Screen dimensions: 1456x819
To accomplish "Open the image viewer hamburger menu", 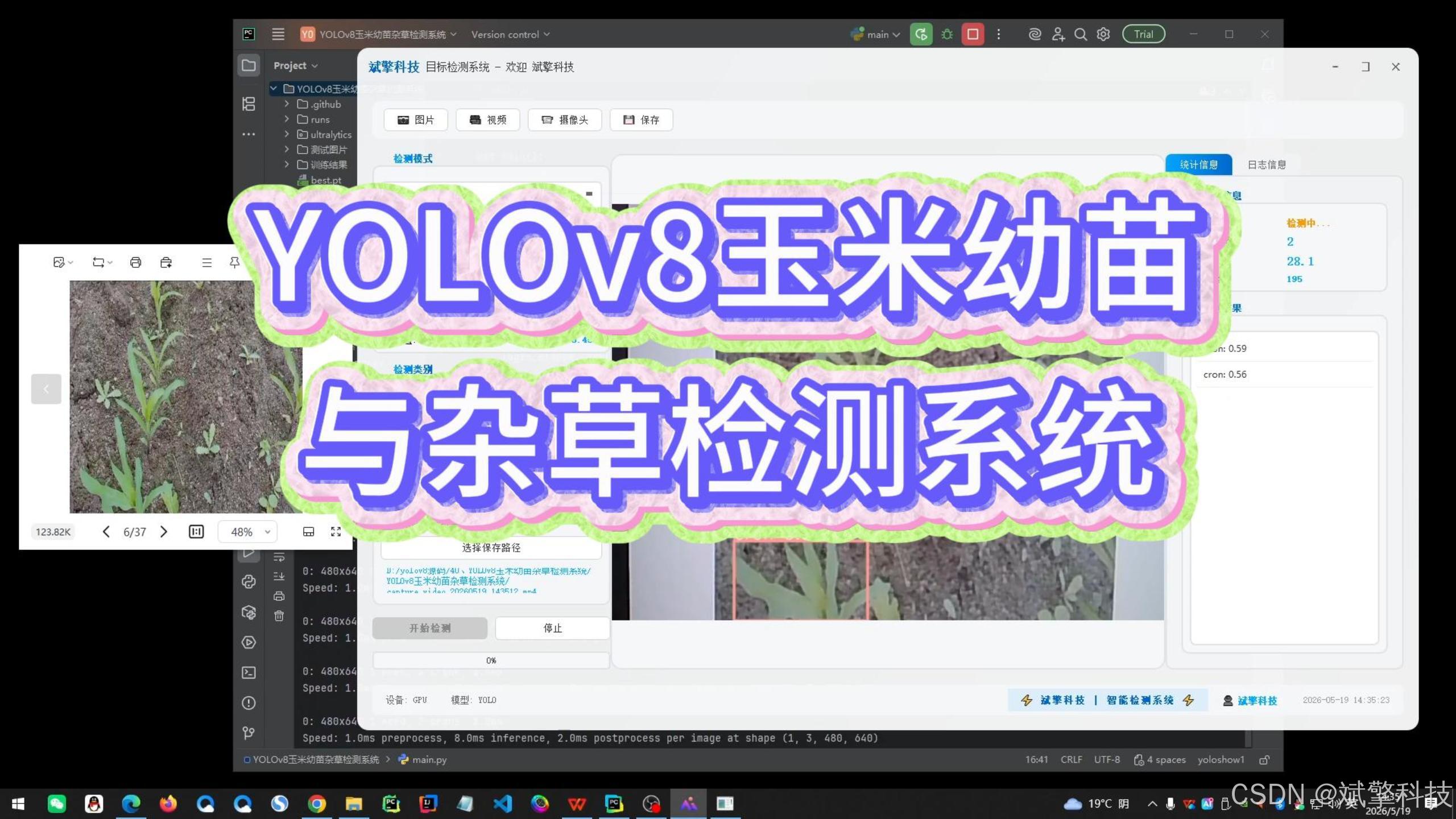I will point(206,262).
